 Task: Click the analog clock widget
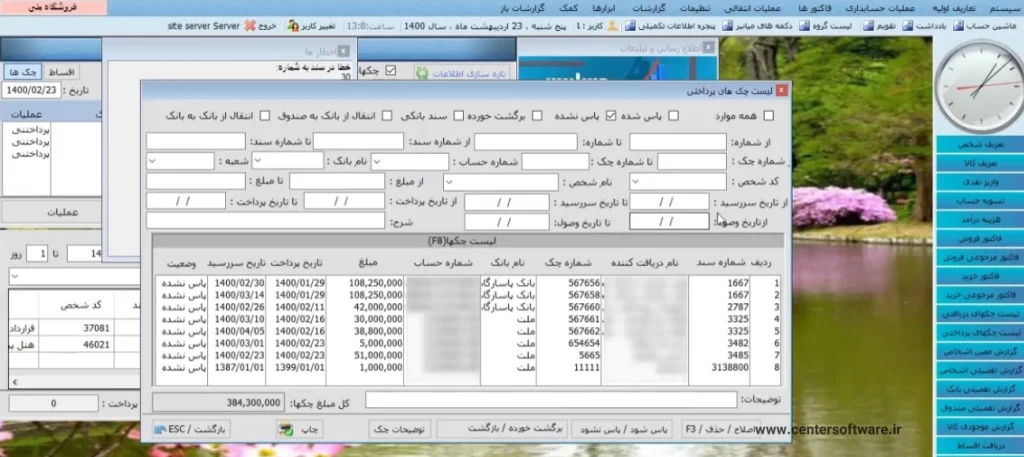[x=978, y=87]
